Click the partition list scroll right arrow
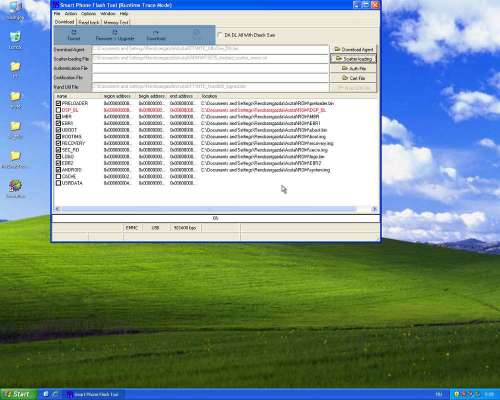The image size is (500, 400). [x=374, y=209]
